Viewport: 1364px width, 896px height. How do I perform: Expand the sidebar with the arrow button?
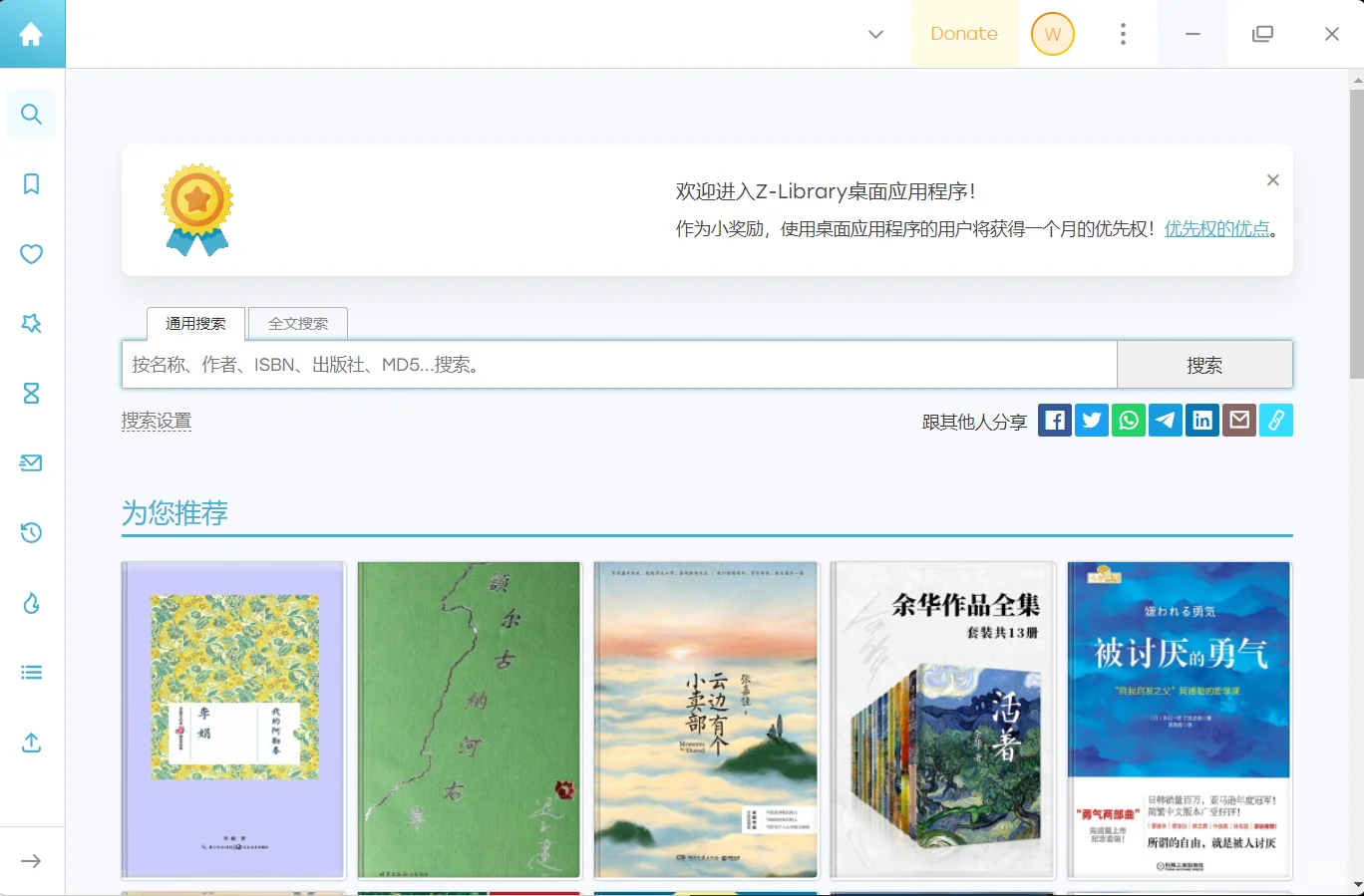(31, 861)
